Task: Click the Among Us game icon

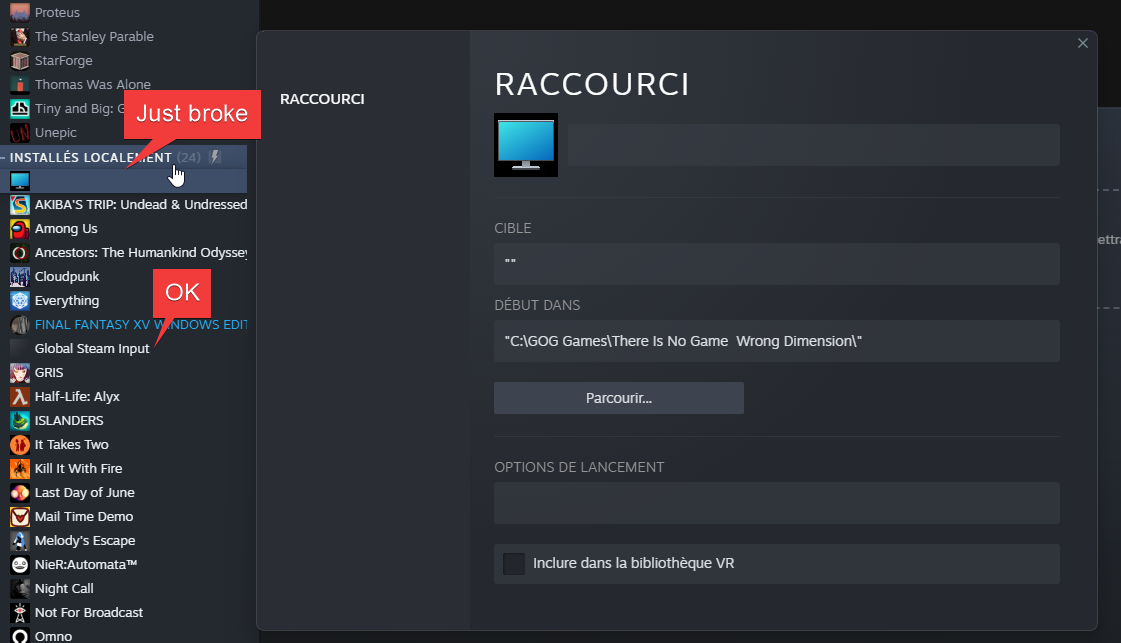Action: [20, 228]
